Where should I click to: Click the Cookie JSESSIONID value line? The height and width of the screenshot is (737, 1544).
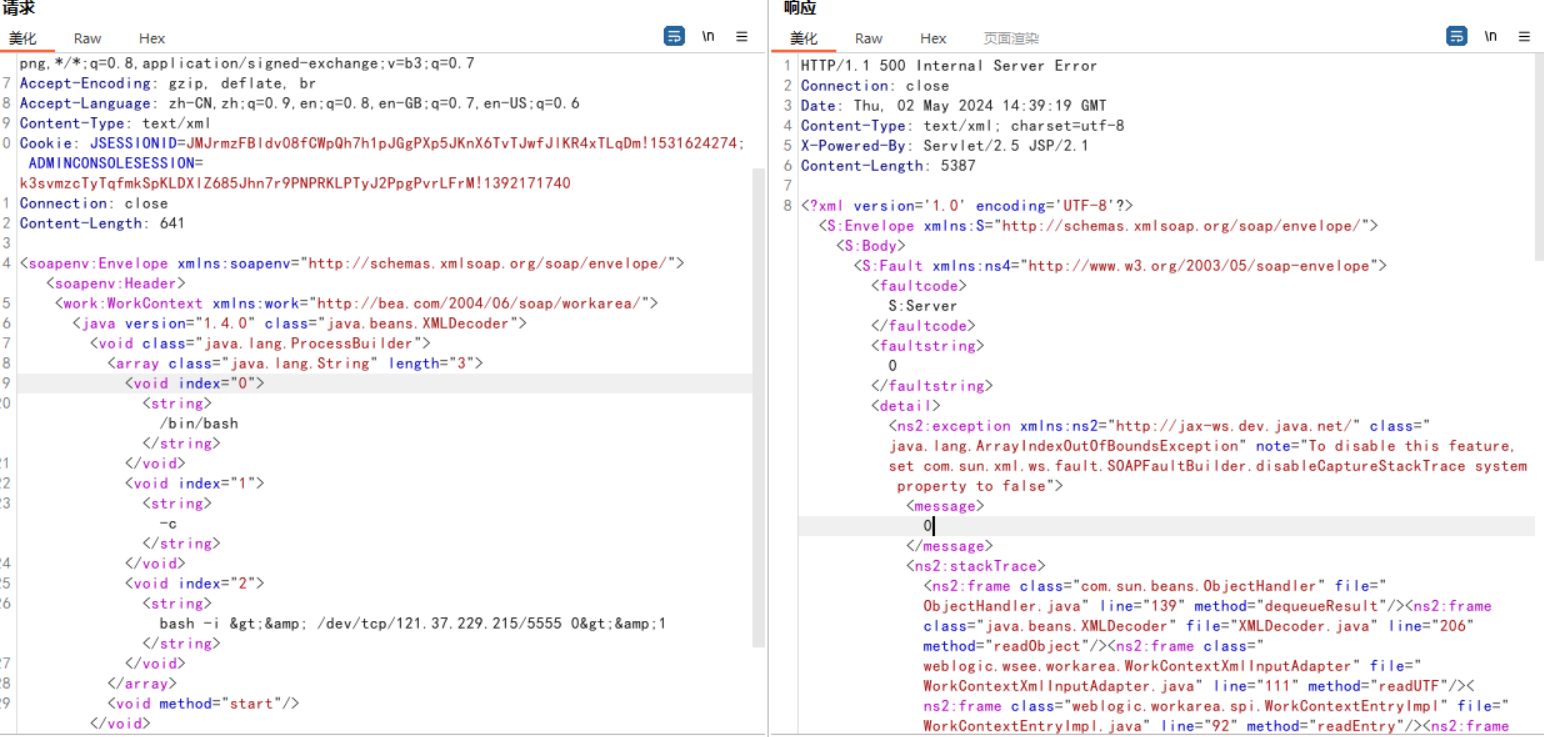coord(382,143)
